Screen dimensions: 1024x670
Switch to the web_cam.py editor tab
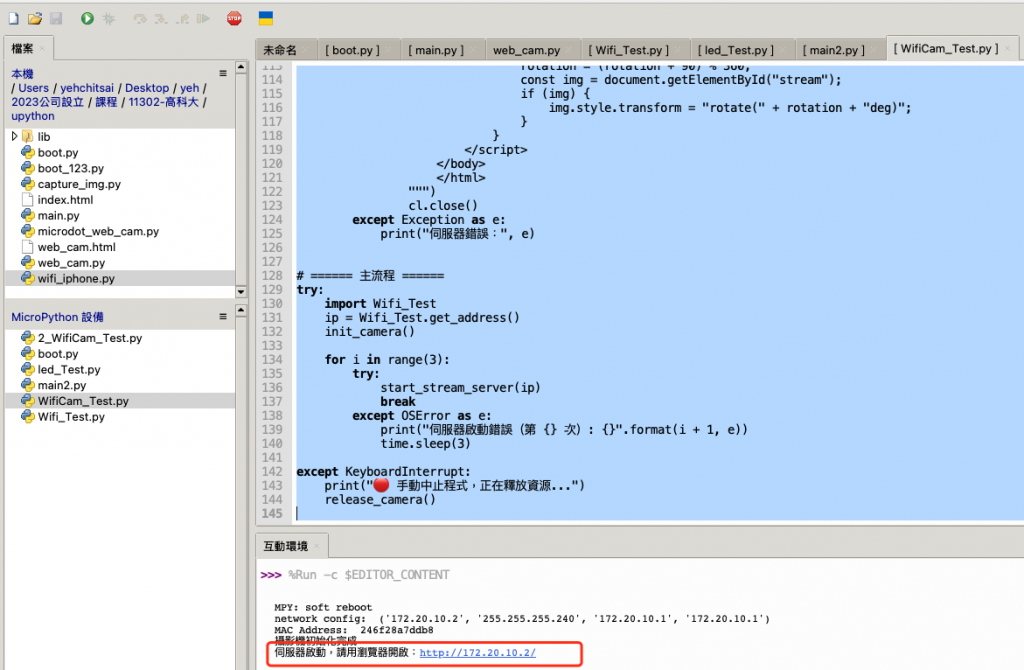[526, 50]
